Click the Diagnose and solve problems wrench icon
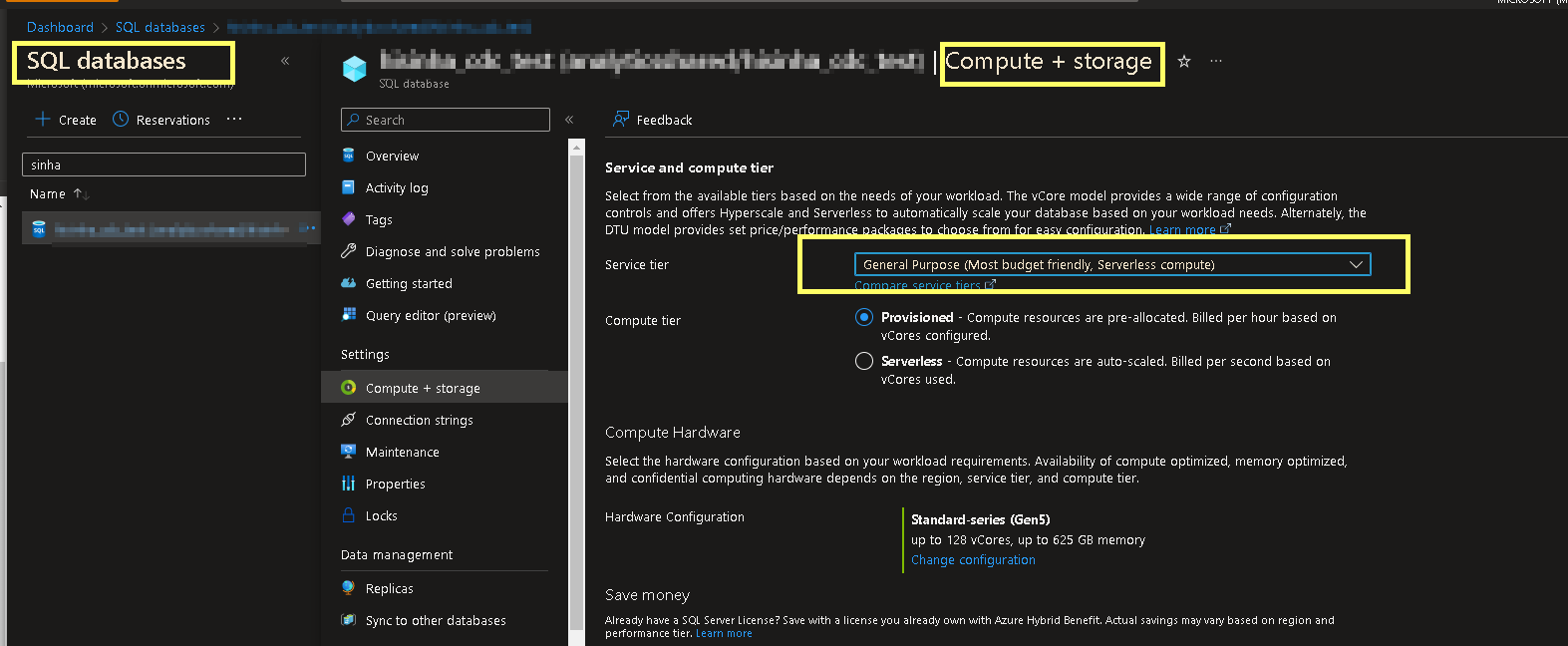This screenshot has width=1568, height=646. point(348,251)
